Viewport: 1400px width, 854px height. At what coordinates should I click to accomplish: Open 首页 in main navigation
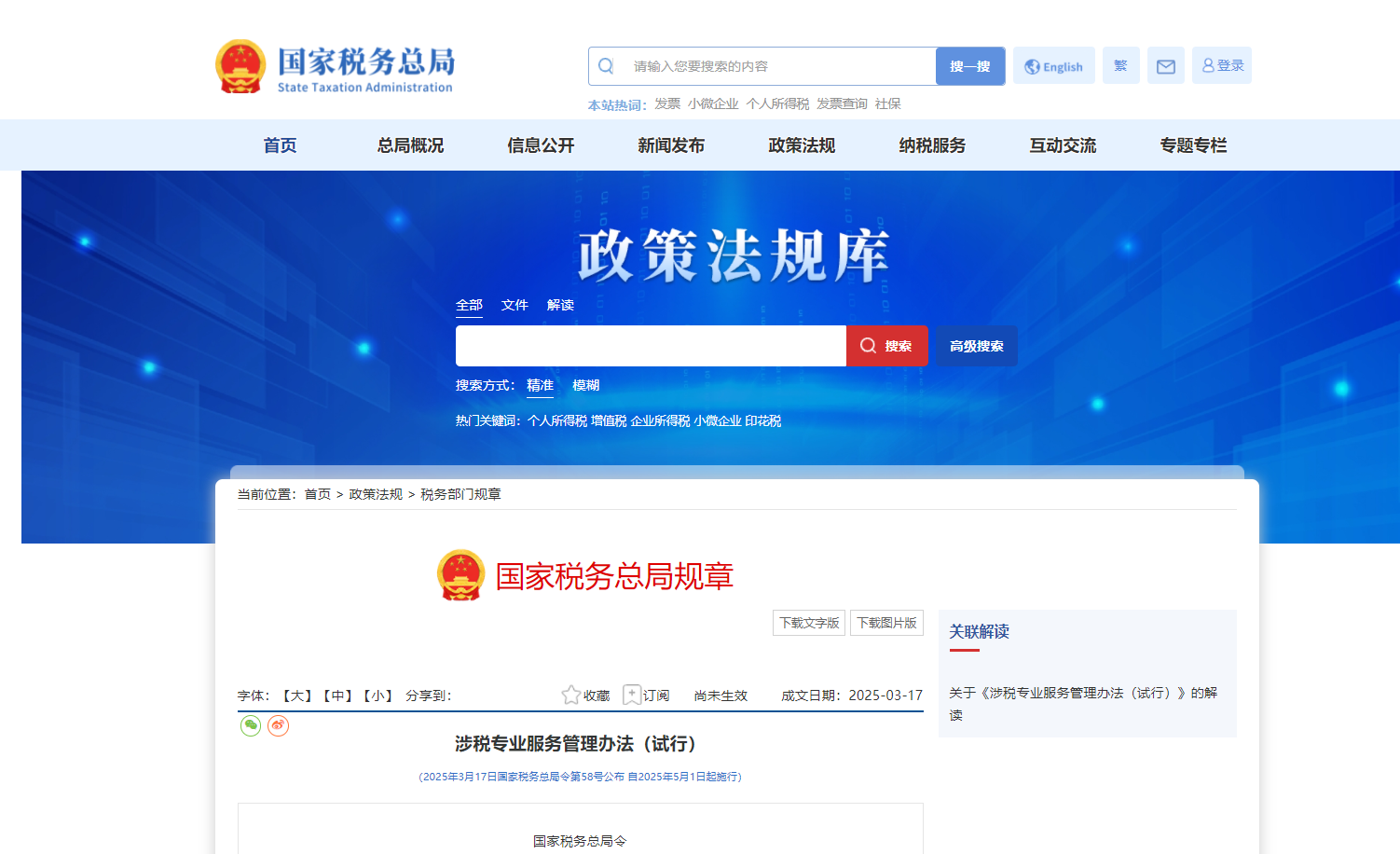click(280, 145)
